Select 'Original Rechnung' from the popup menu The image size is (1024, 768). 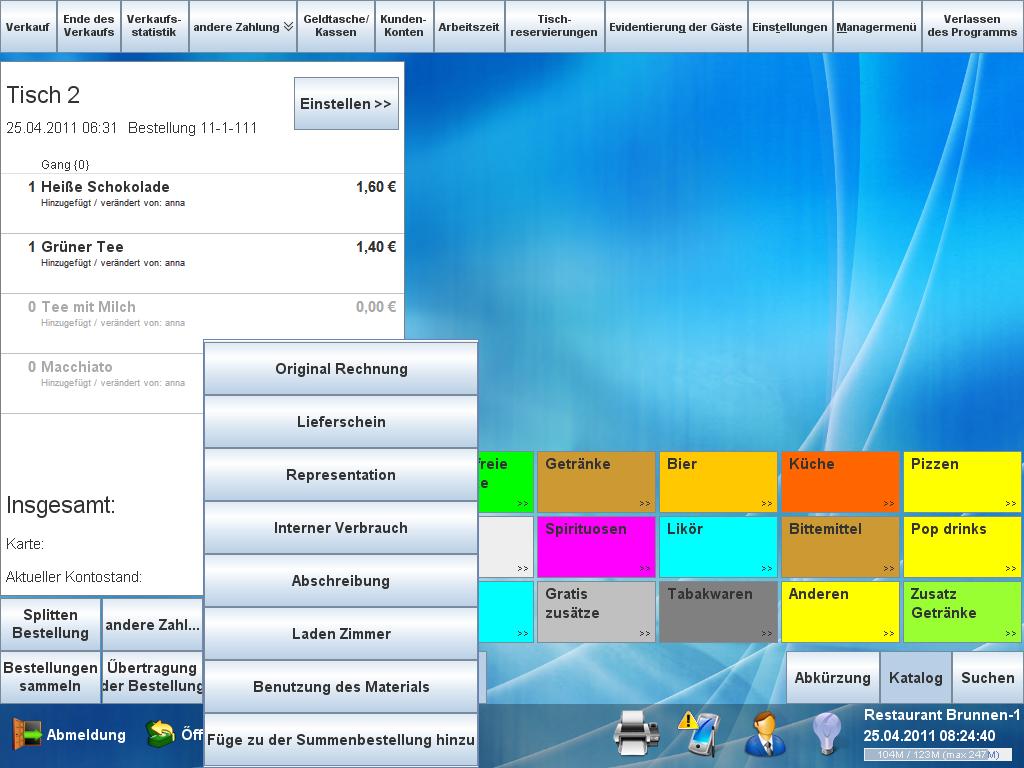coord(341,369)
